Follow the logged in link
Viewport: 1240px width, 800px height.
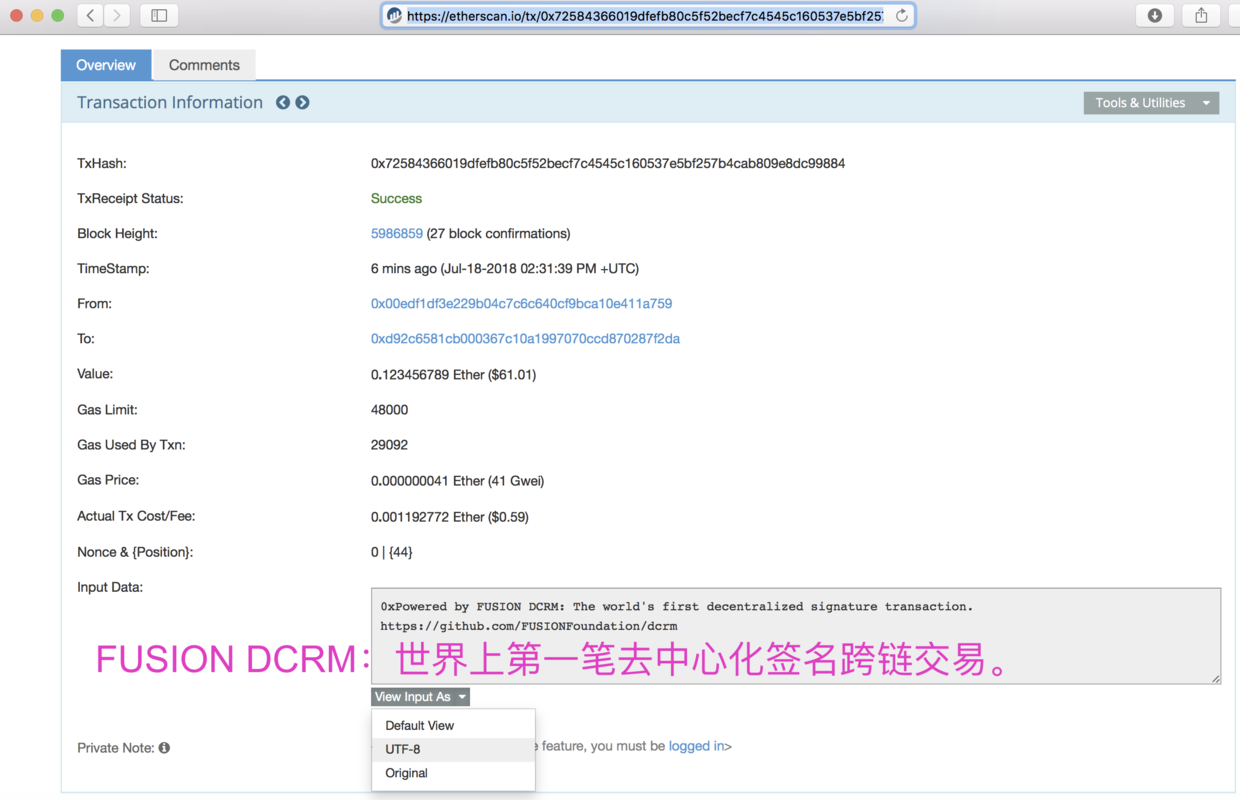[x=696, y=746]
